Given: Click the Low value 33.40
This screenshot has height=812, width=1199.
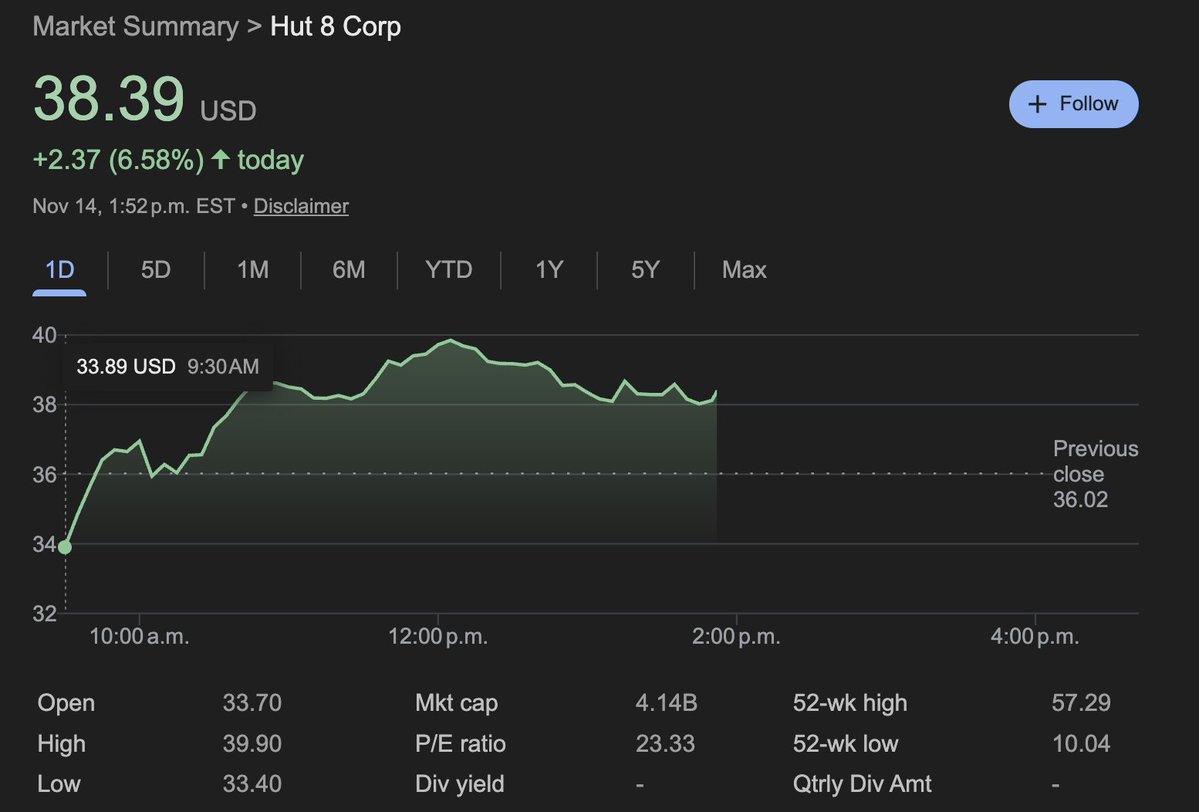Looking at the screenshot, I should click(252, 784).
